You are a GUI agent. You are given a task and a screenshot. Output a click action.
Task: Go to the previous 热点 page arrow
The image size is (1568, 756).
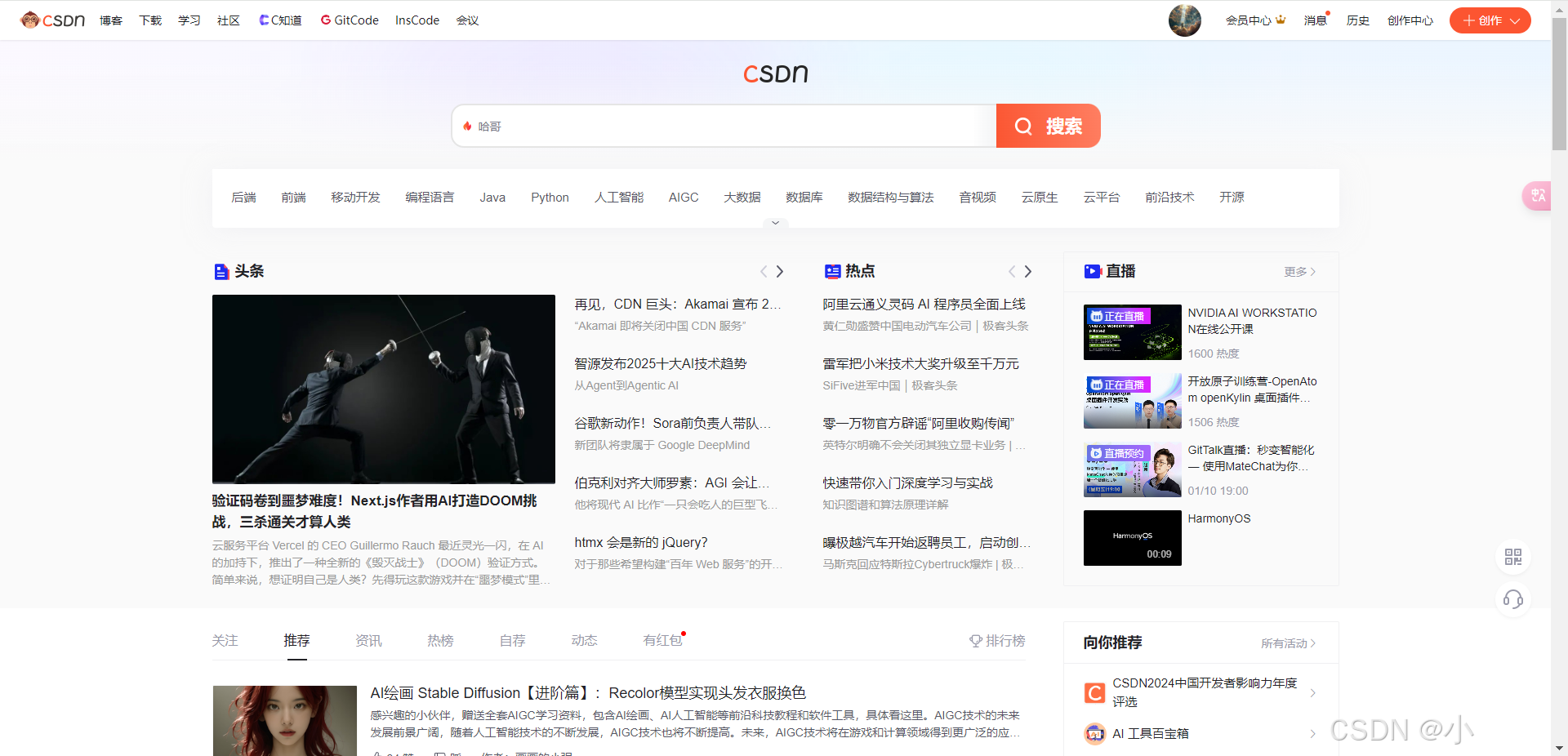1012,271
